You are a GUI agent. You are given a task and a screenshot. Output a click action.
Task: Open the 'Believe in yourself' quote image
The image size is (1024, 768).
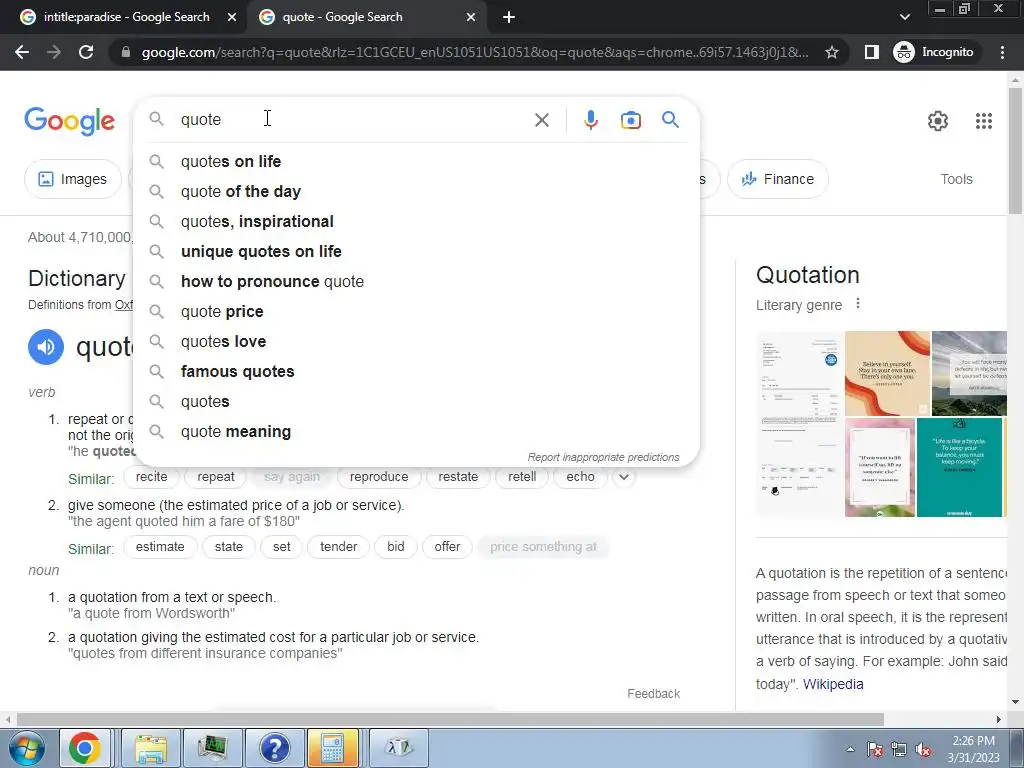887,374
